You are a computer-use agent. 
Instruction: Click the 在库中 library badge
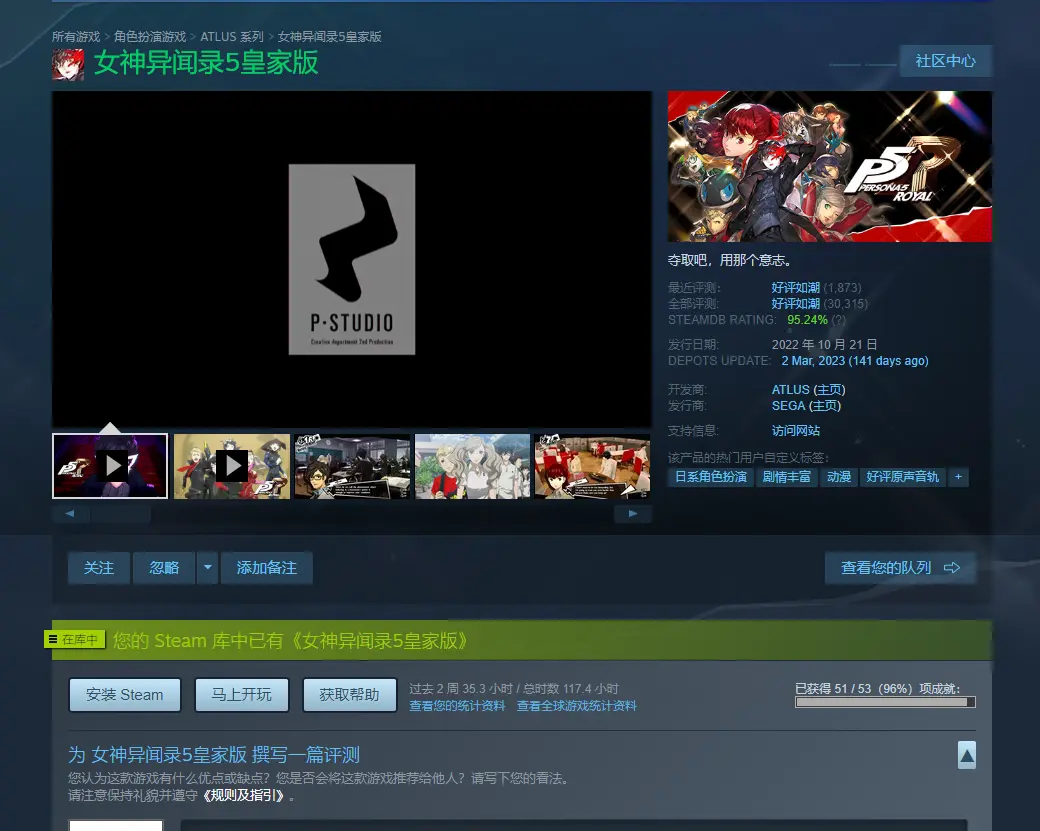point(74,640)
